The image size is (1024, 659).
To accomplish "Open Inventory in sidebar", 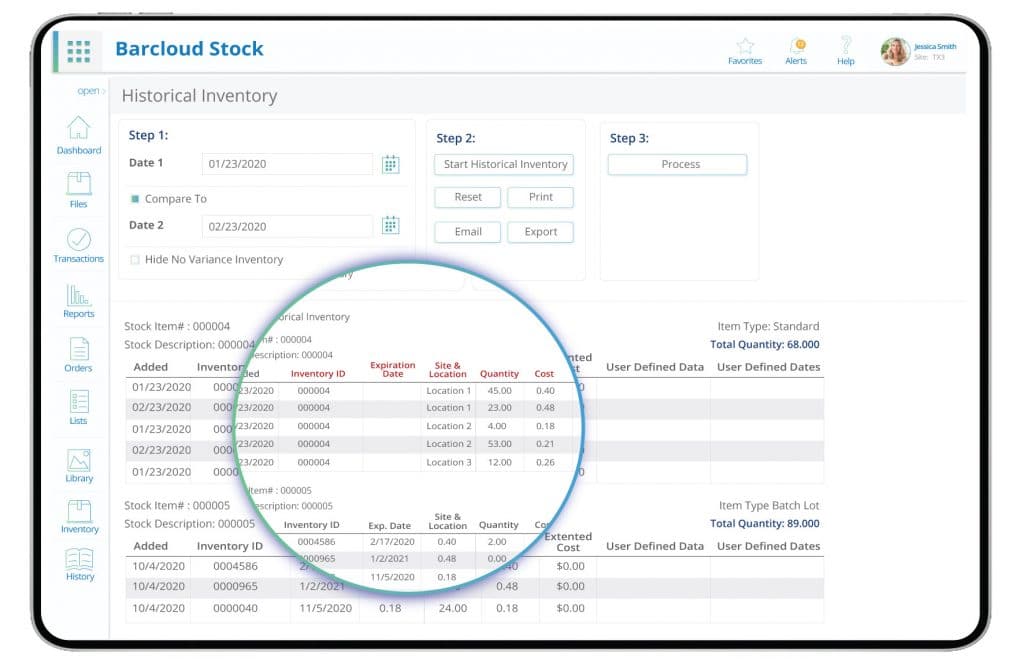I will (x=80, y=517).
